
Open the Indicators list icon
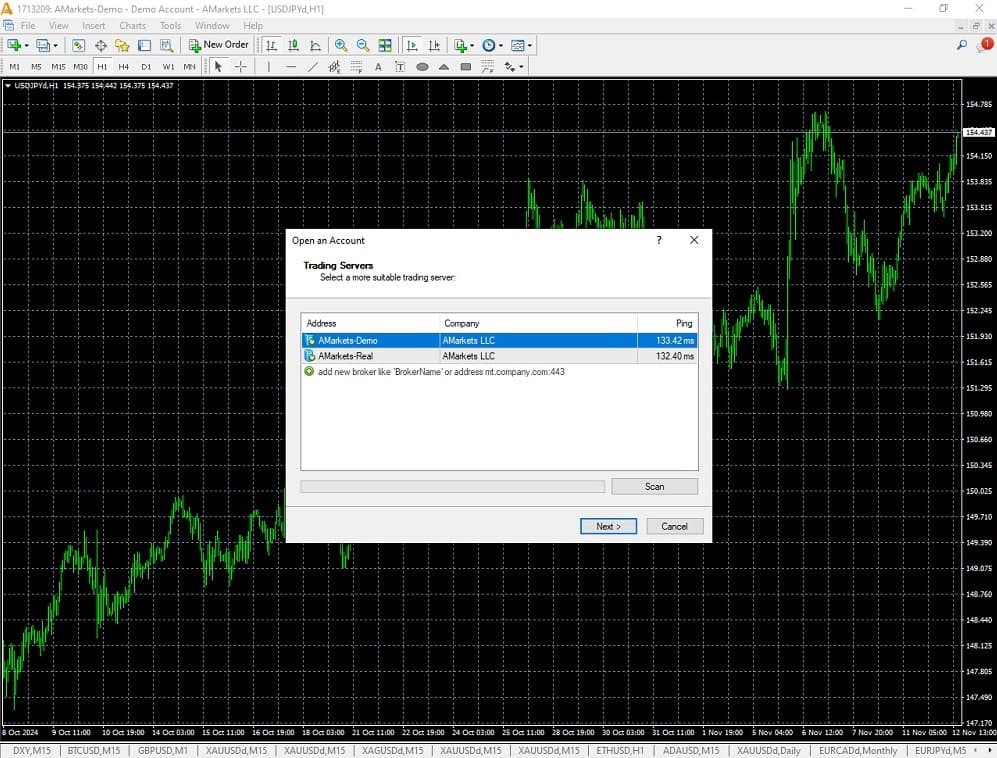click(460, 45)
